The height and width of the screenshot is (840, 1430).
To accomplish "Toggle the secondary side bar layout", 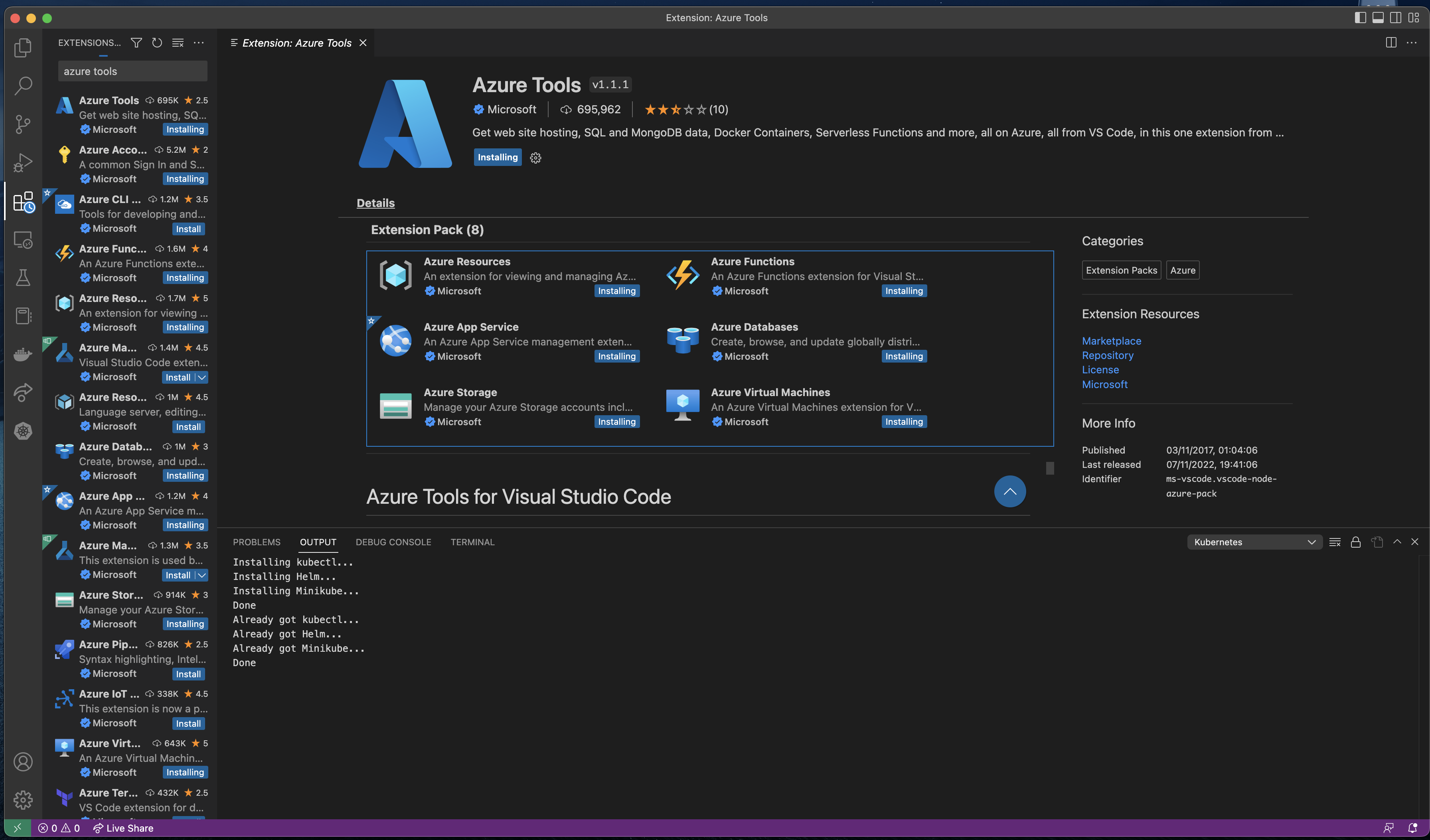I will point(1395,18).
